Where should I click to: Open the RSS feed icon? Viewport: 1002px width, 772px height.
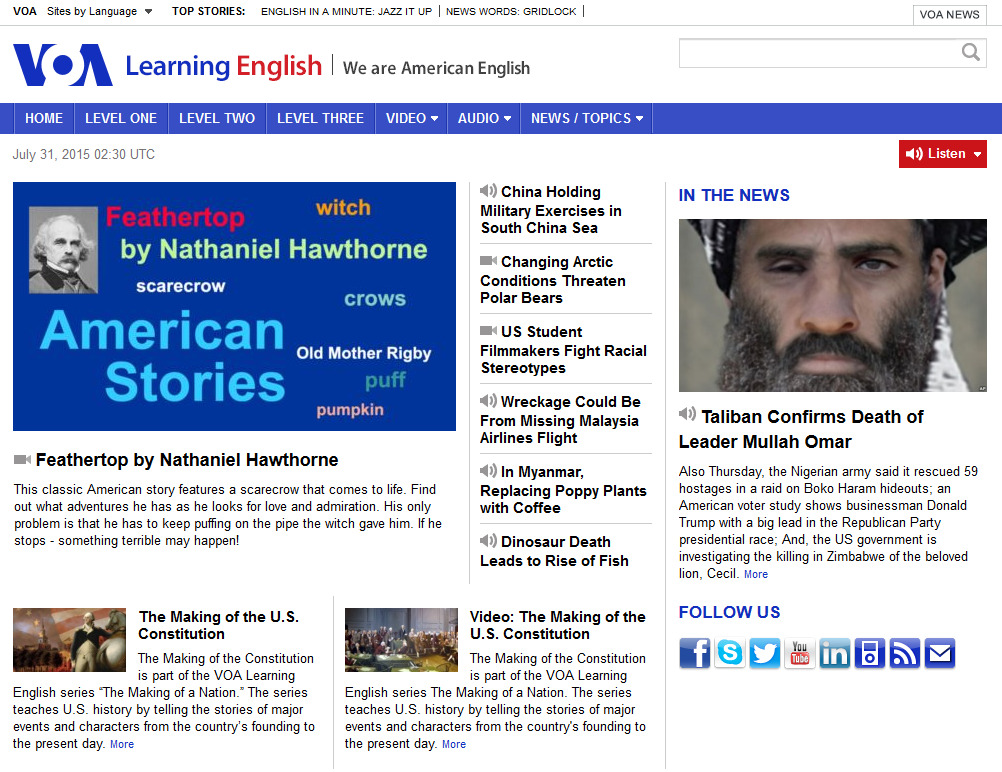tap(904, 653)
